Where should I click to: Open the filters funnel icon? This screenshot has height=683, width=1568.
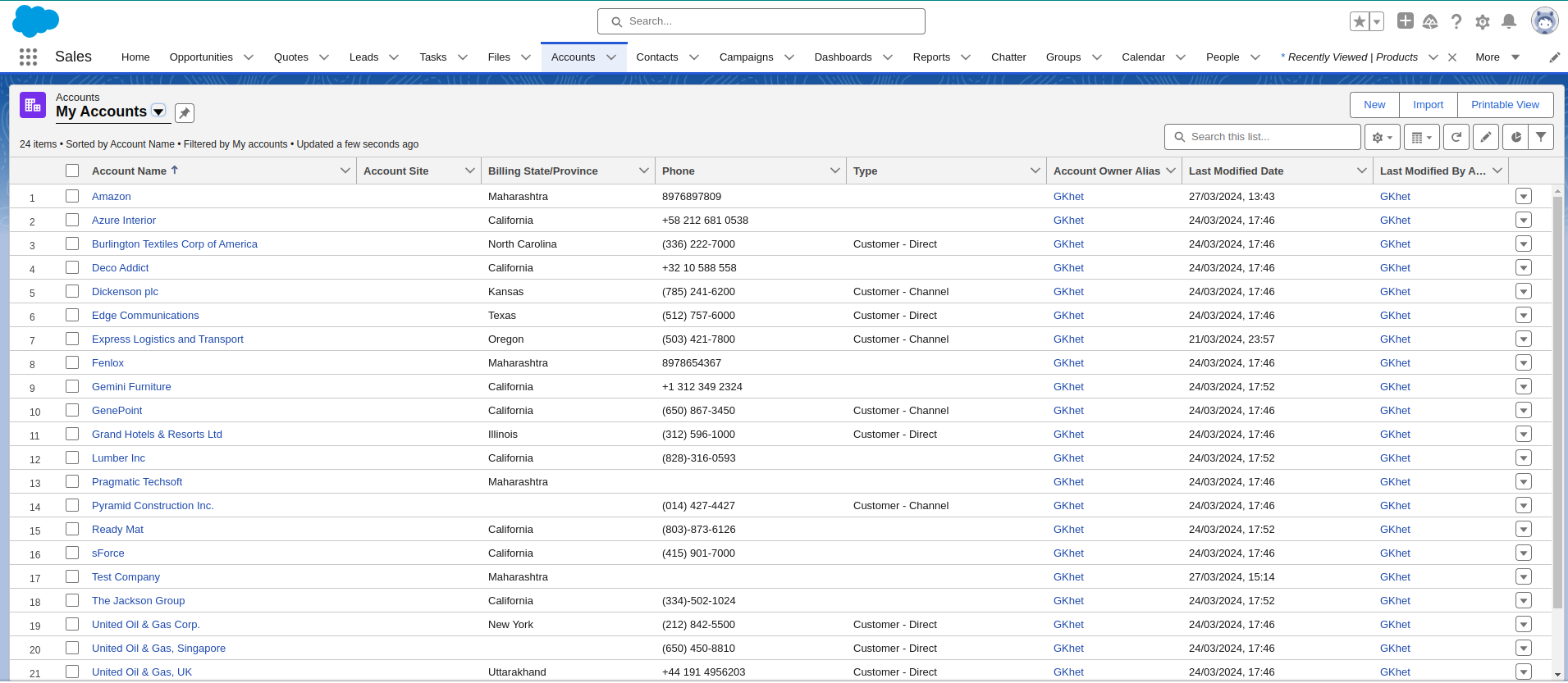(x=1542, y=137)
